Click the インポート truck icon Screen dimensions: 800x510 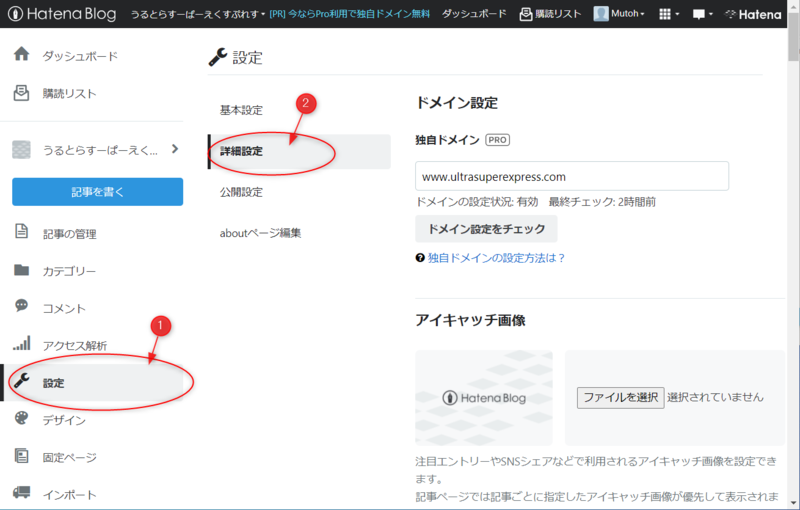point(21,492)
